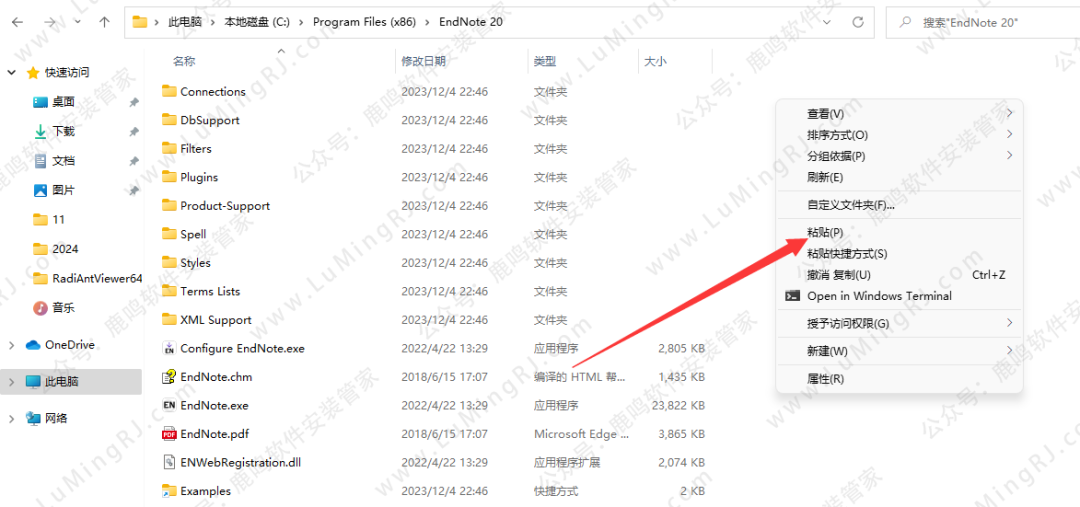
Task: Click the search EndNote 20 field
Action: [x=984, y=22]
